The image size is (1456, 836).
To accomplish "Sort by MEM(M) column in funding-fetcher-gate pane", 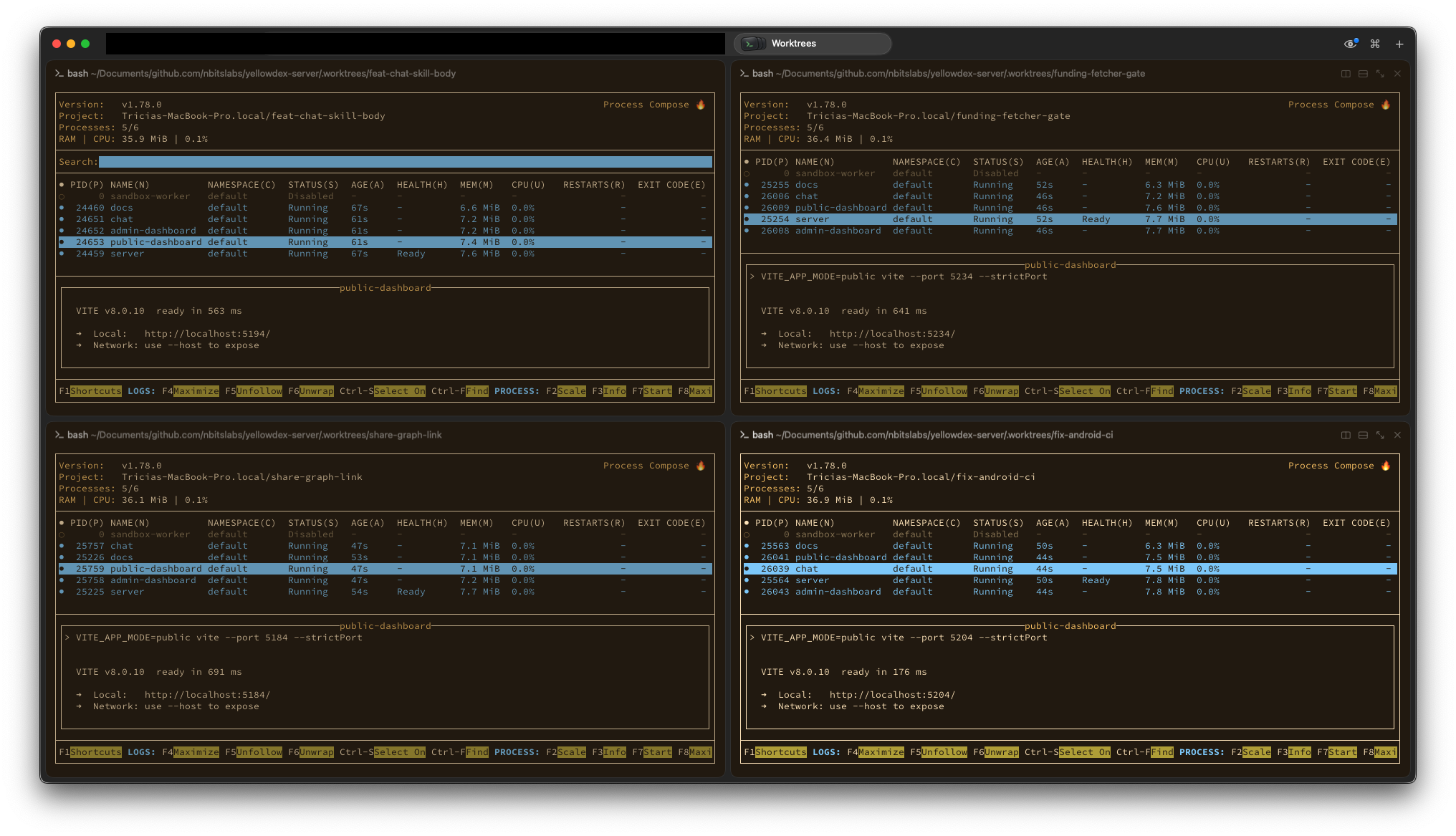I will (x=1162, y=162).
